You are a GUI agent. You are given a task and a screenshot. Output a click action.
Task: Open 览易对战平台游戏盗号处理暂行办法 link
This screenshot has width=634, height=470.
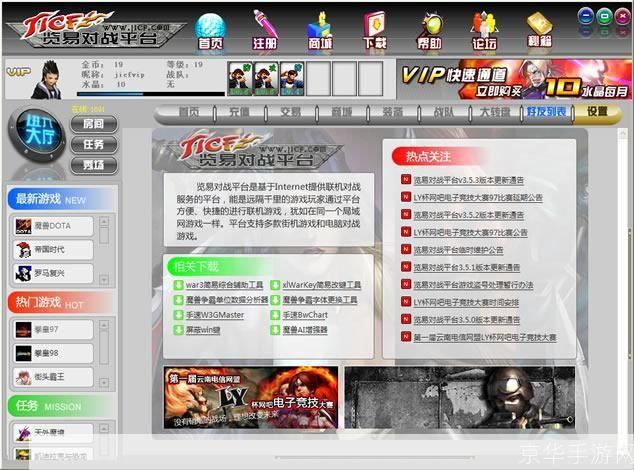point(473,285)
